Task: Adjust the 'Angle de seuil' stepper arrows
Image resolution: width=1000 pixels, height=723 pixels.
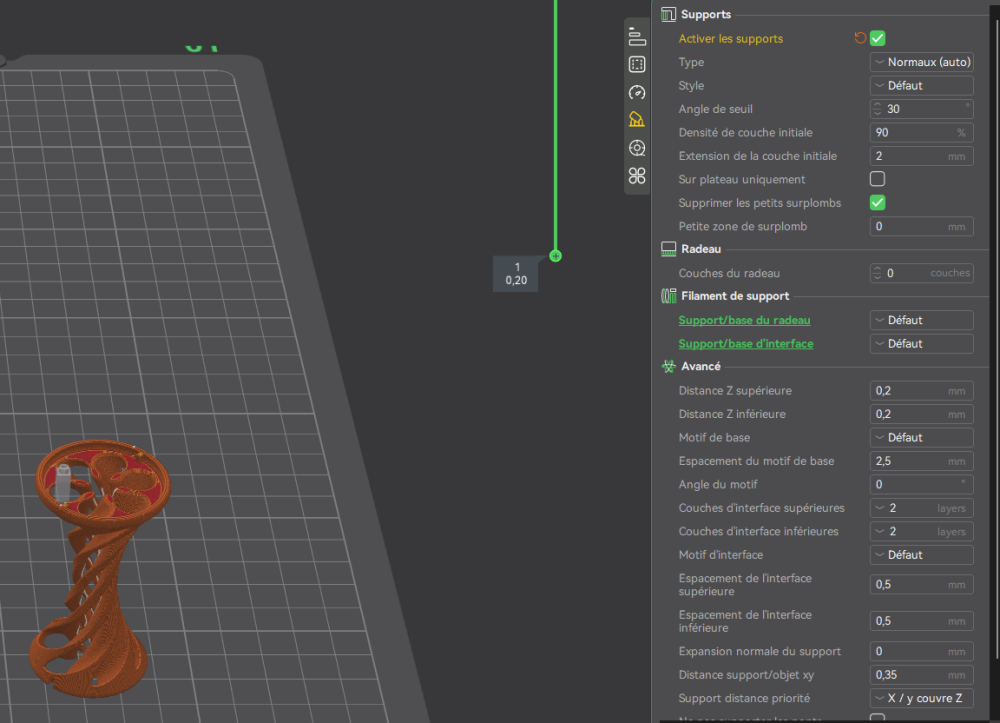Action: click(x=878, y=109)
